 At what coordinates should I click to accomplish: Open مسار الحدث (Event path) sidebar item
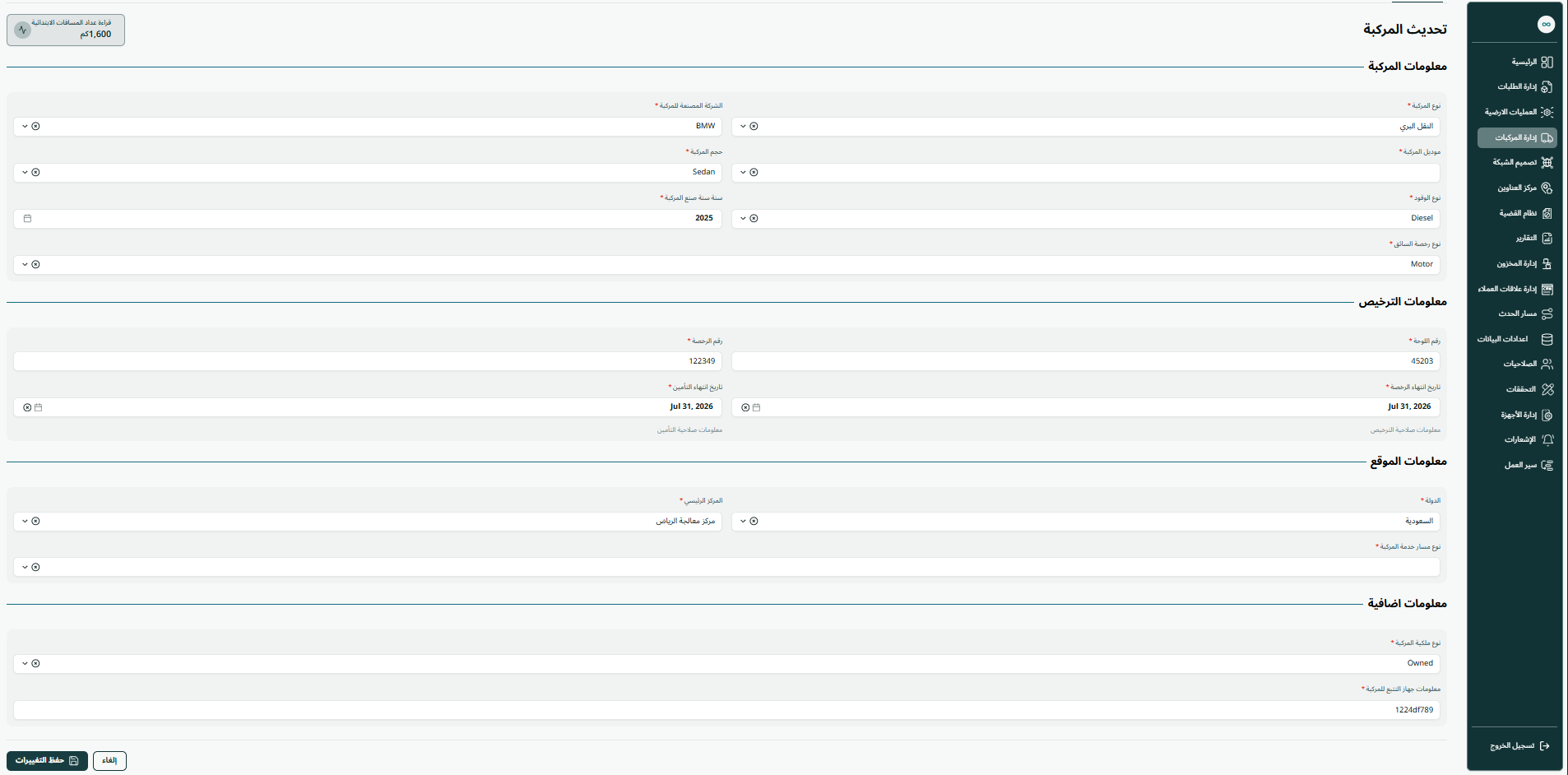coord(1525,313)
